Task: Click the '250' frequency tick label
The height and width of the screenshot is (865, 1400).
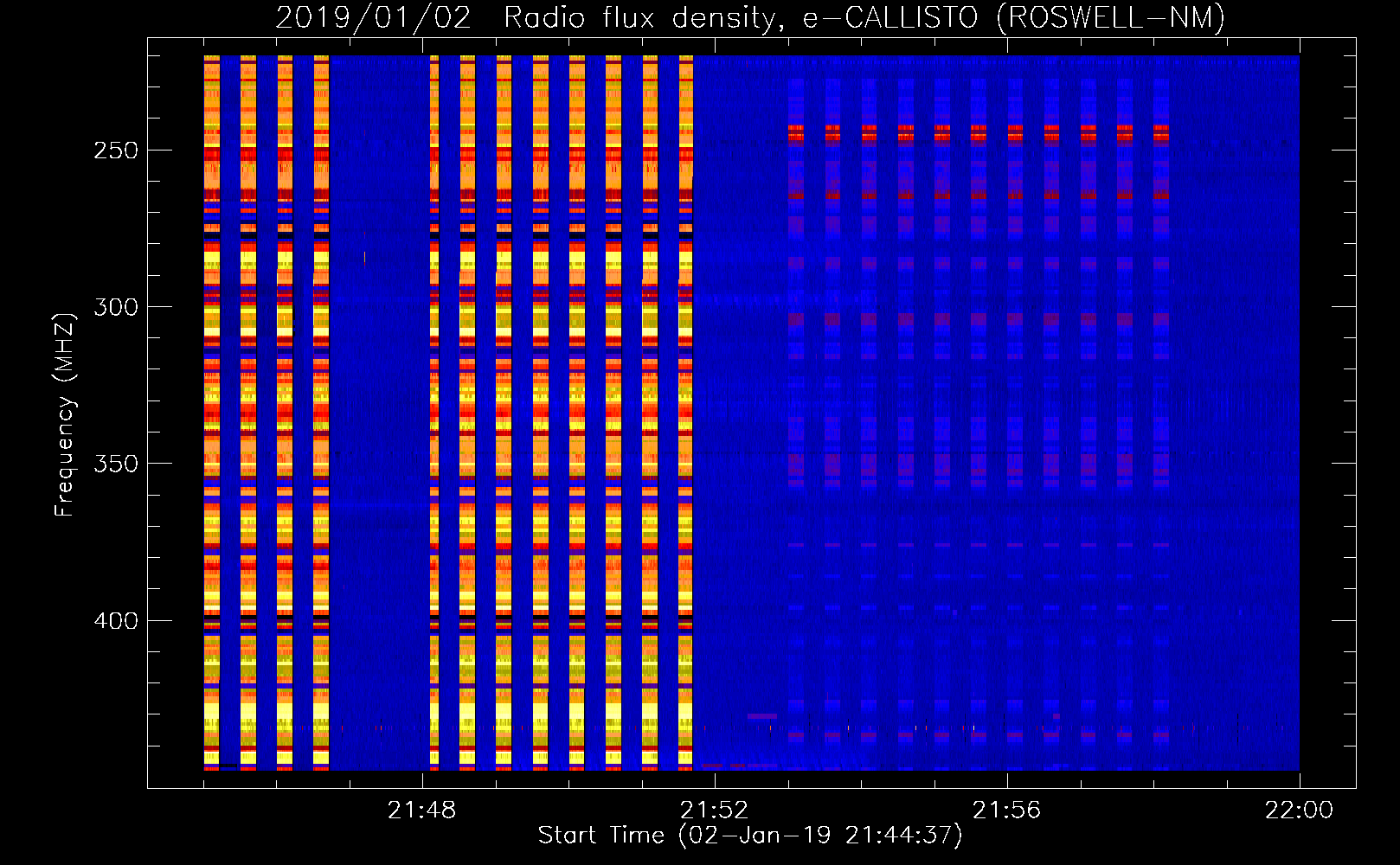Action: point(116,151)
